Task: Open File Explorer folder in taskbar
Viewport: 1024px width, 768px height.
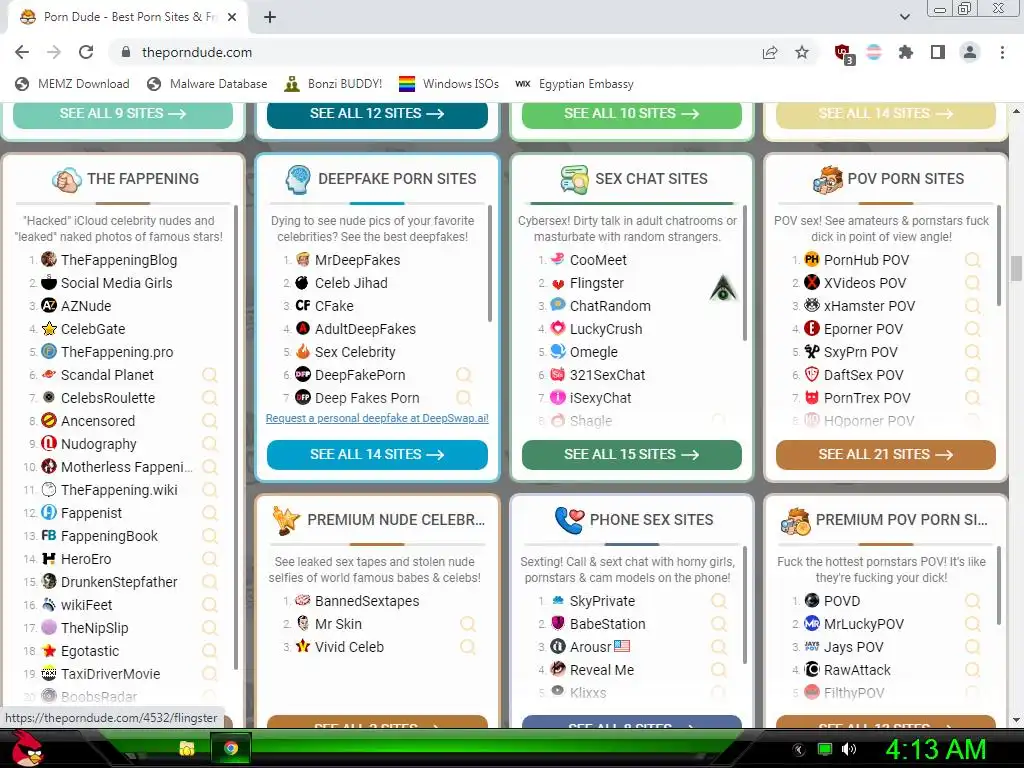Action: [187, 748]
